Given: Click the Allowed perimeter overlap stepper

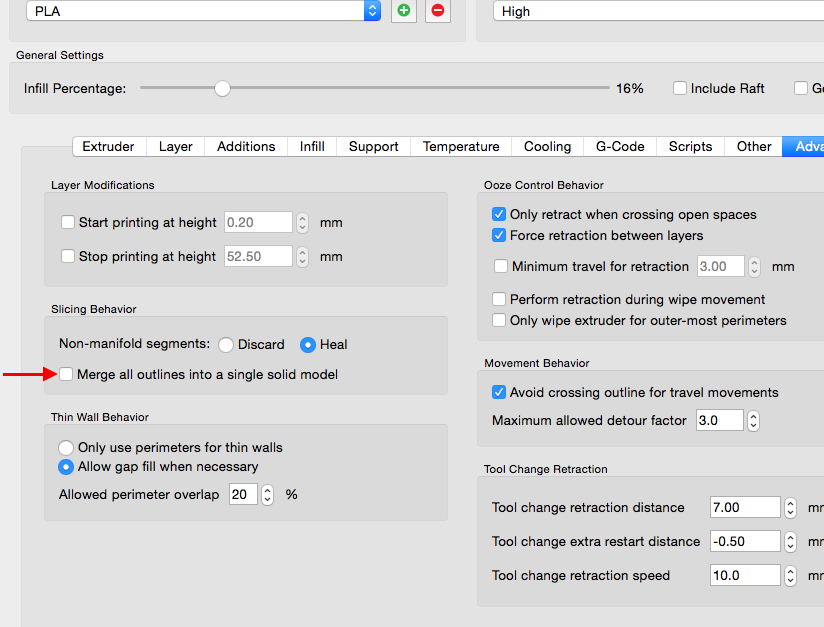Looking at the screenshot, I should click(x=267, y=494).
